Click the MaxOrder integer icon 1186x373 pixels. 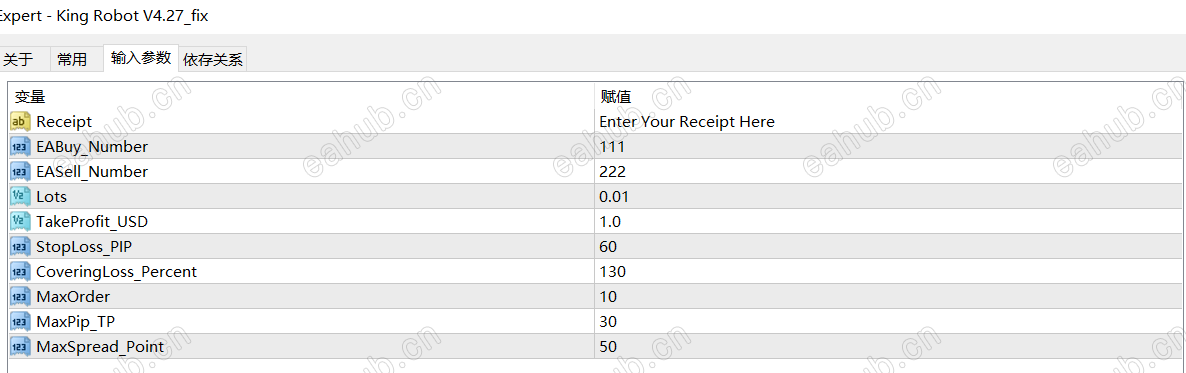[x=21, y=297]
